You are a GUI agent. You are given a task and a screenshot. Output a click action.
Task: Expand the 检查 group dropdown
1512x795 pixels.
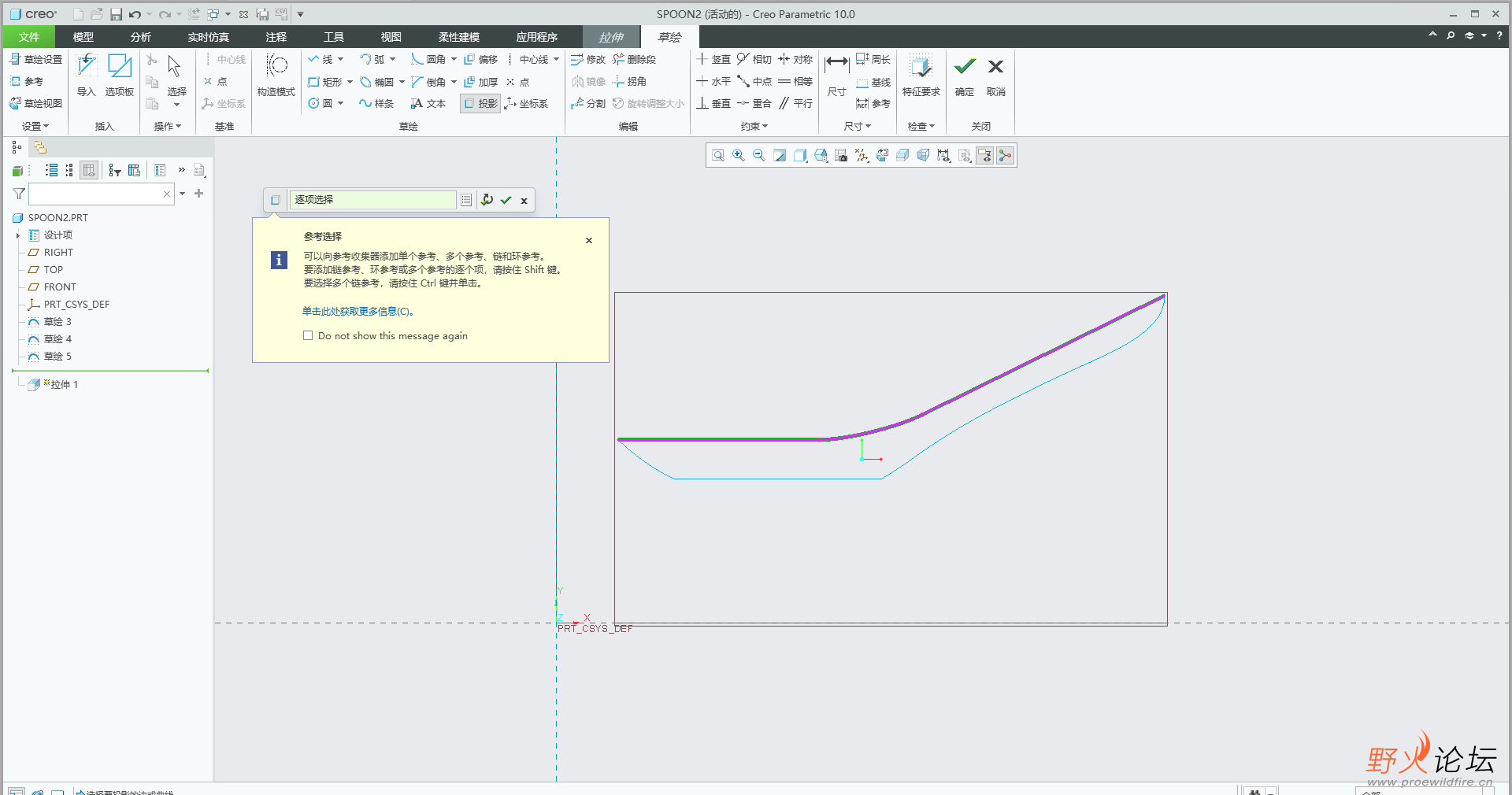click(x=921, y=126)
